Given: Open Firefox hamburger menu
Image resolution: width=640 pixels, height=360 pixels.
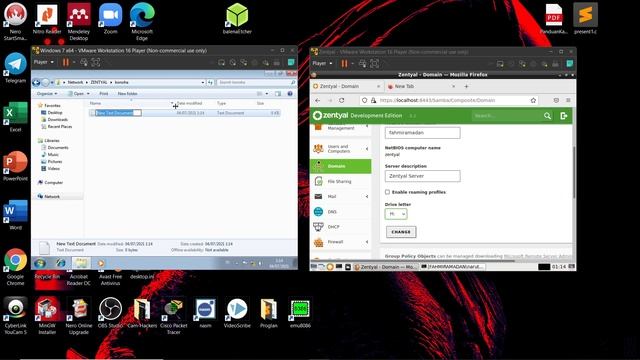Looking at the screenshot, I should (568, 100).
